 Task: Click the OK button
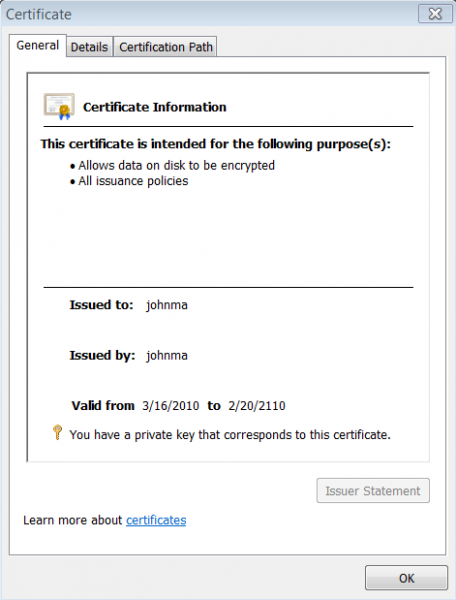point(406,578)
